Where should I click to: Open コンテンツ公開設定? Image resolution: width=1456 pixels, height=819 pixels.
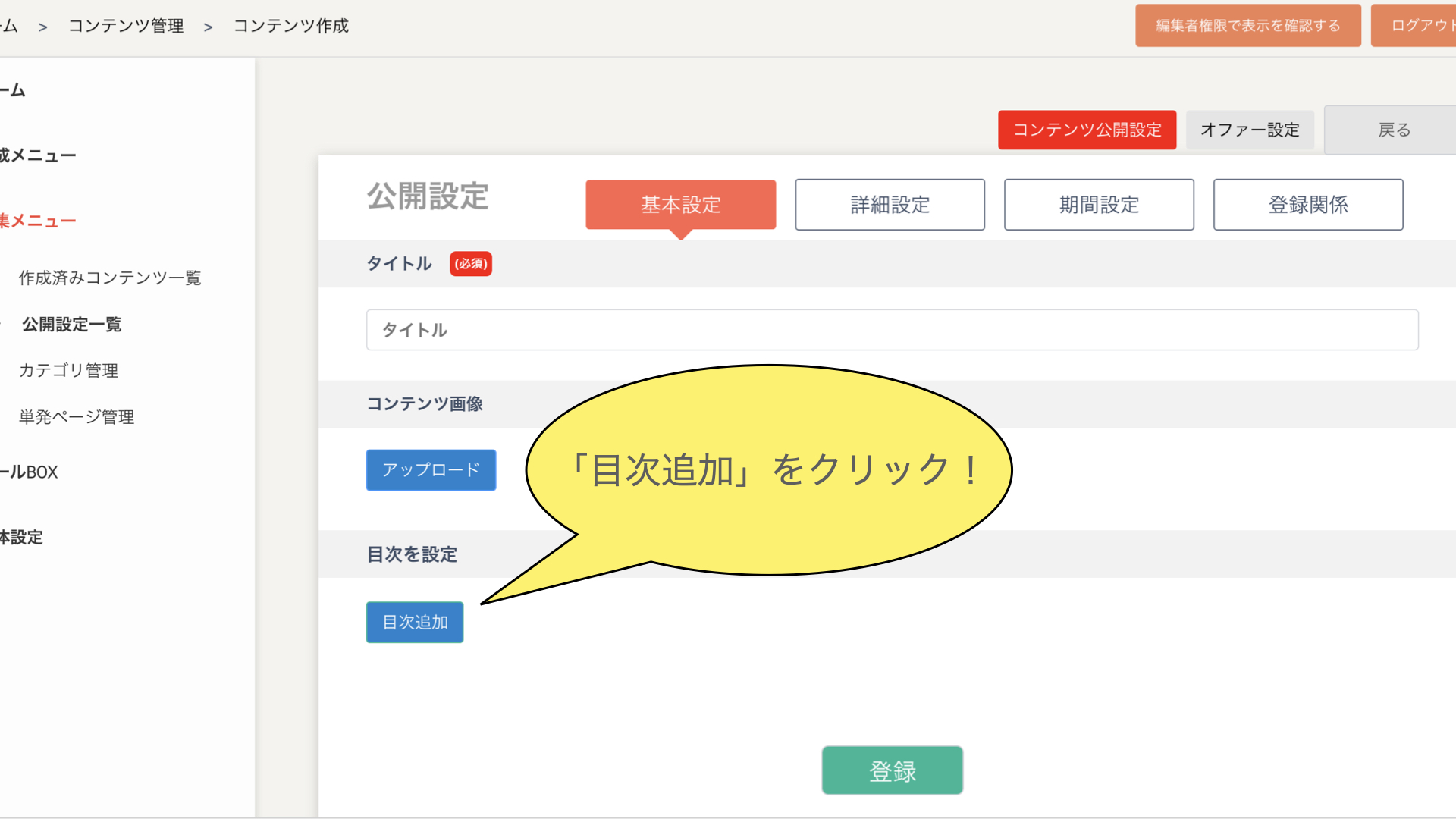pos(1087,130)
